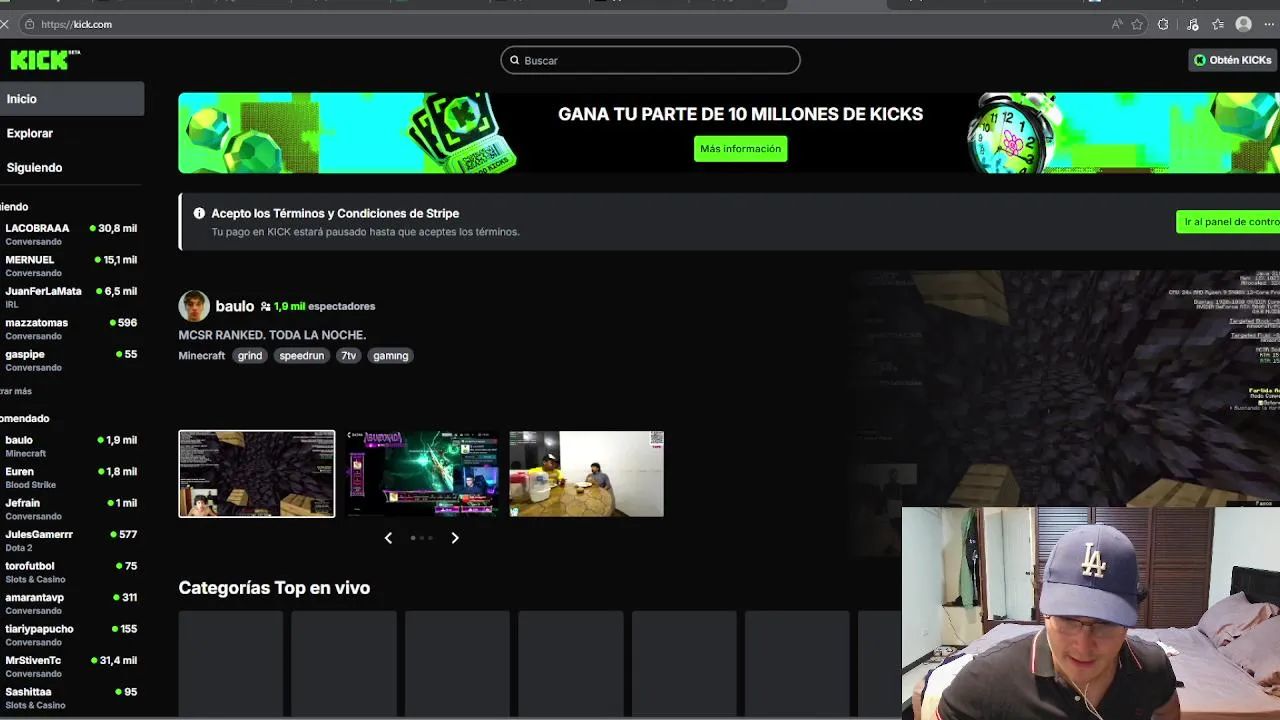Click the KICK logo
This screenshot has height=720, width=1280.
44,60
